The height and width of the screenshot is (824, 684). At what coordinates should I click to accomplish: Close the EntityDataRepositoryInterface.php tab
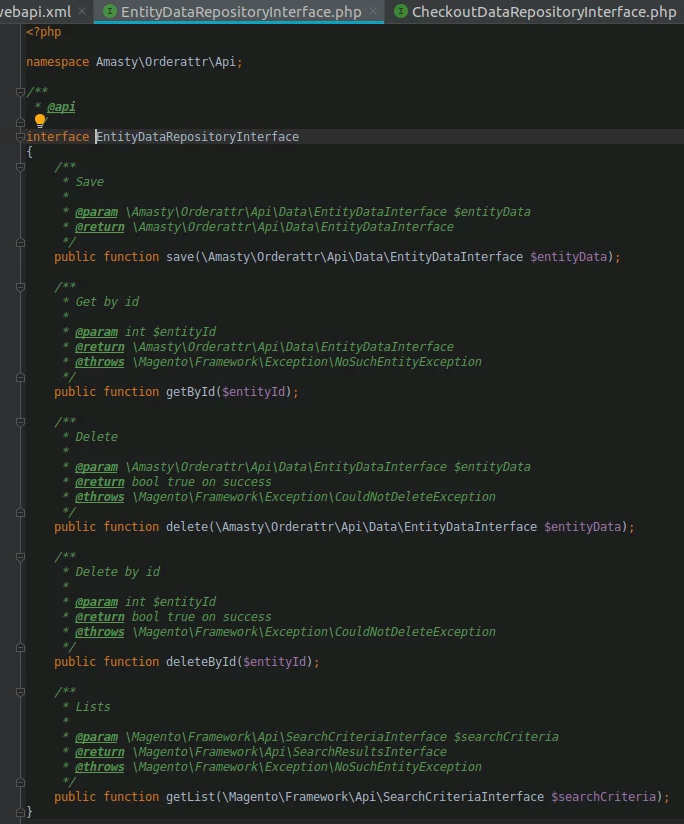pyautogui.click(x=372, y=12)
